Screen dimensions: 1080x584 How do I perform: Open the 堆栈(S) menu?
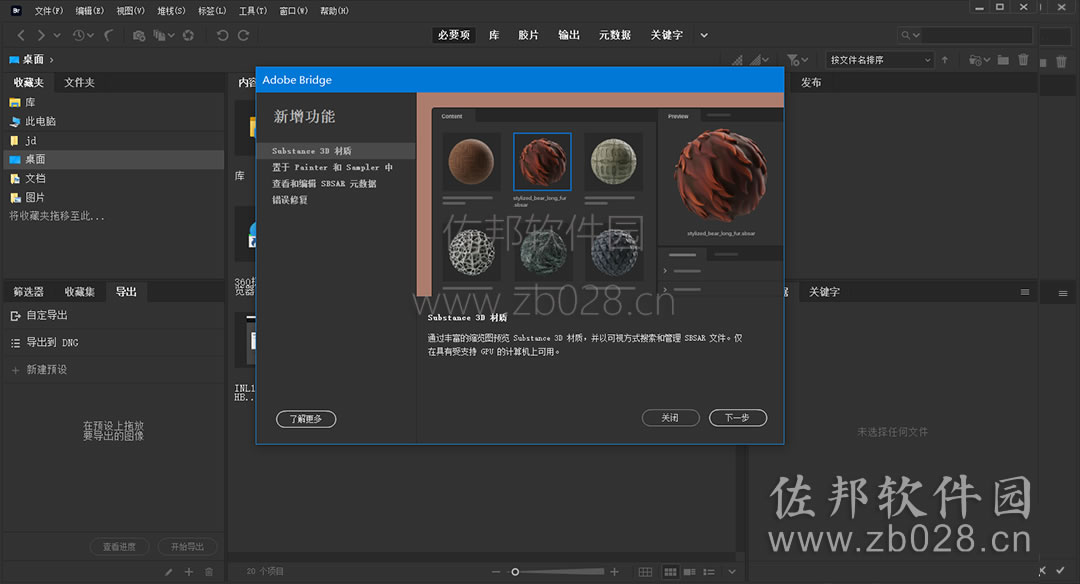click(x=171, y=10)
